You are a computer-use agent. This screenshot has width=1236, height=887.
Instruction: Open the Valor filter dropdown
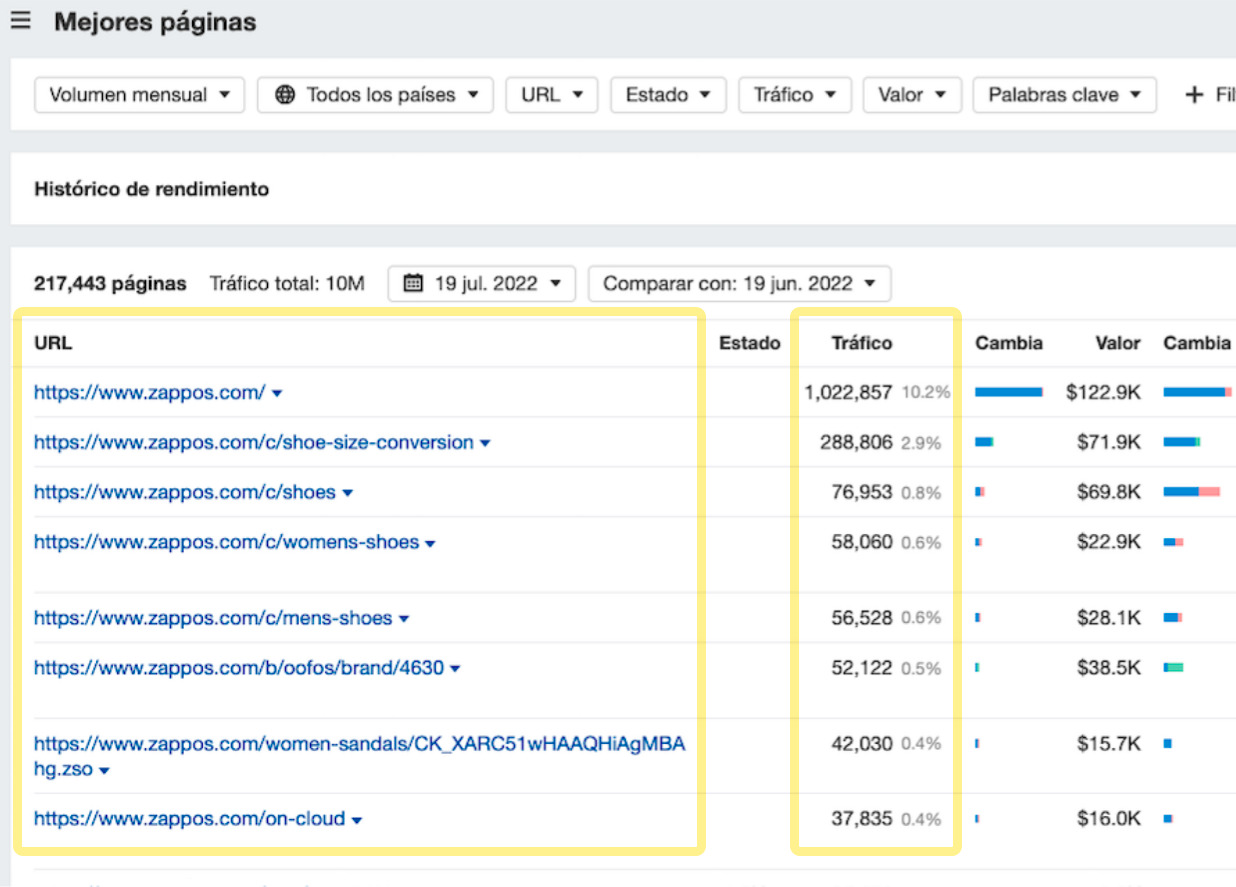912,95
